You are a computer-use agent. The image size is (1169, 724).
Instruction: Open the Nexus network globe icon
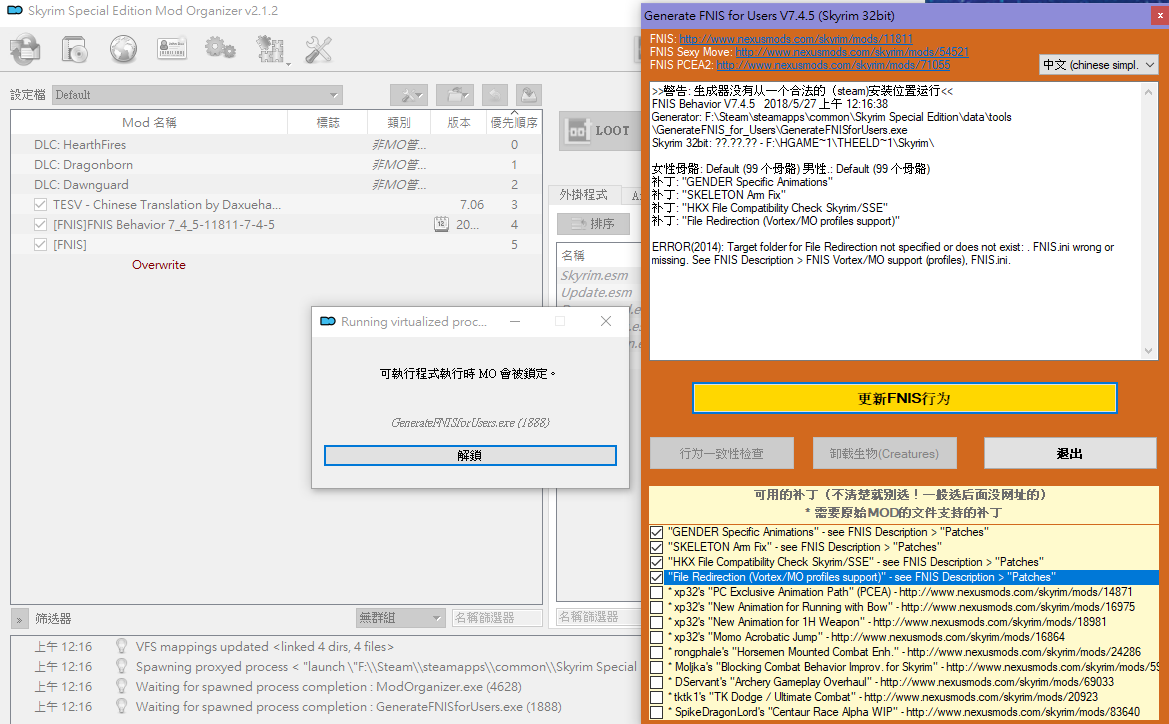[123, 49]
